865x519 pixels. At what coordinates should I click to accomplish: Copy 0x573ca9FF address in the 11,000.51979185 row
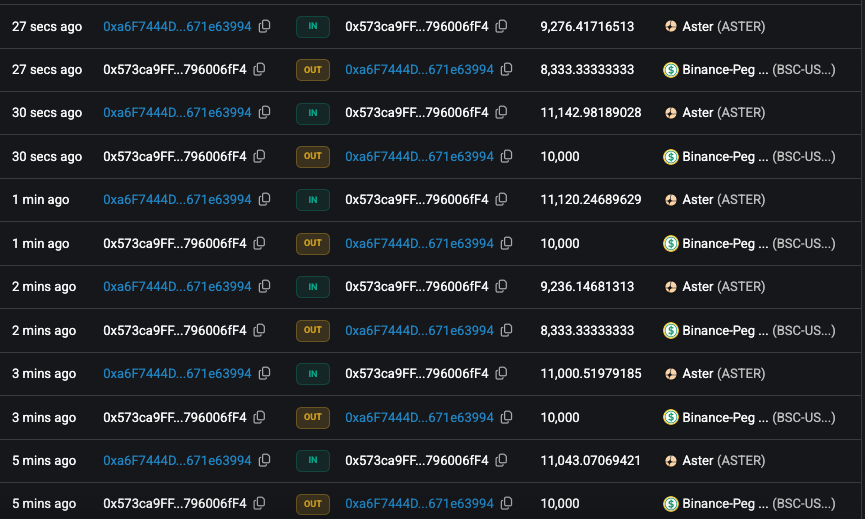pyautogui.click(x=501, y=373)
